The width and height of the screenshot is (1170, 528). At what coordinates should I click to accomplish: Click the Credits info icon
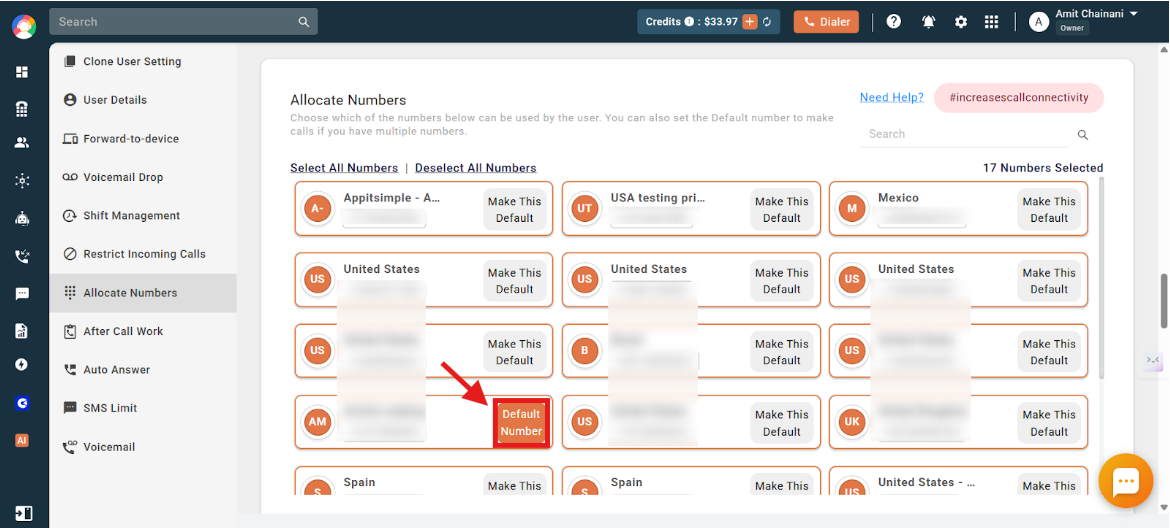click(x=689, y=22)
